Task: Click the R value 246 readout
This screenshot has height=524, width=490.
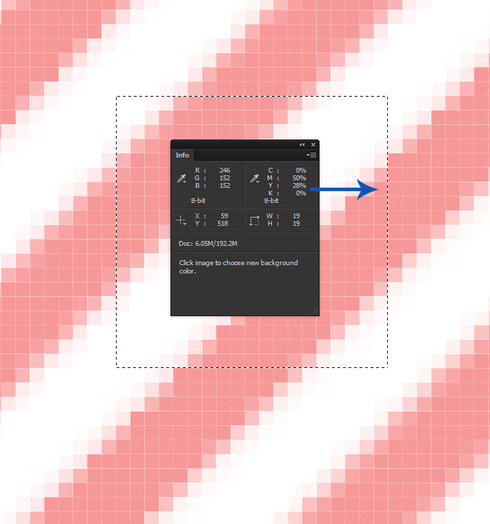Action: pos(225,170)
